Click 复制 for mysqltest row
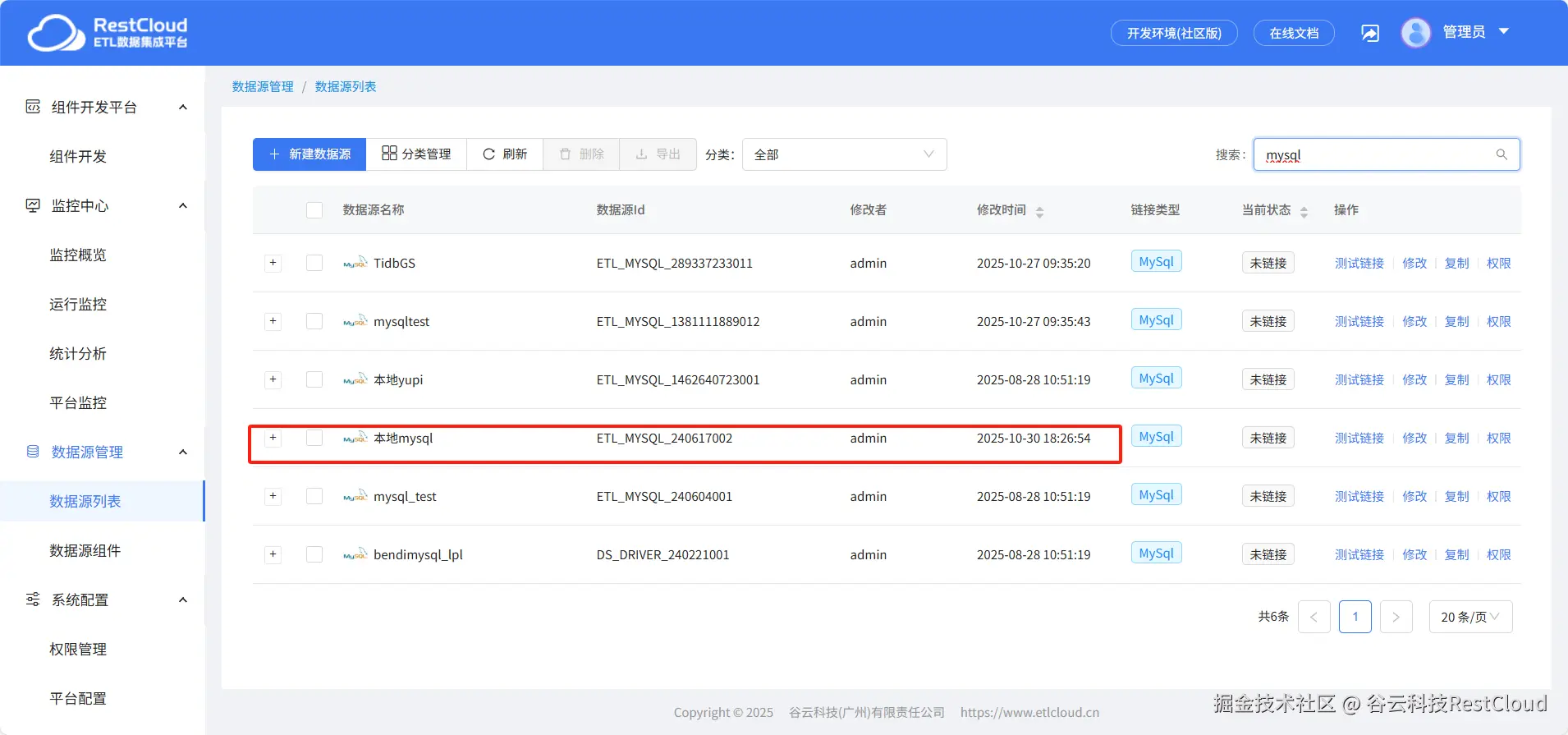Image resolution: width=1568 pixels, height=735 pixels. click(x=1457, y=321)
